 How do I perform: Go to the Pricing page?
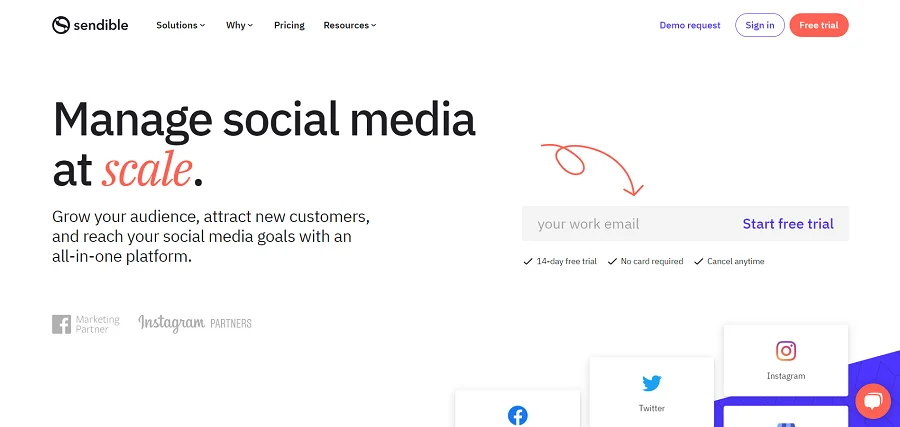289,25
